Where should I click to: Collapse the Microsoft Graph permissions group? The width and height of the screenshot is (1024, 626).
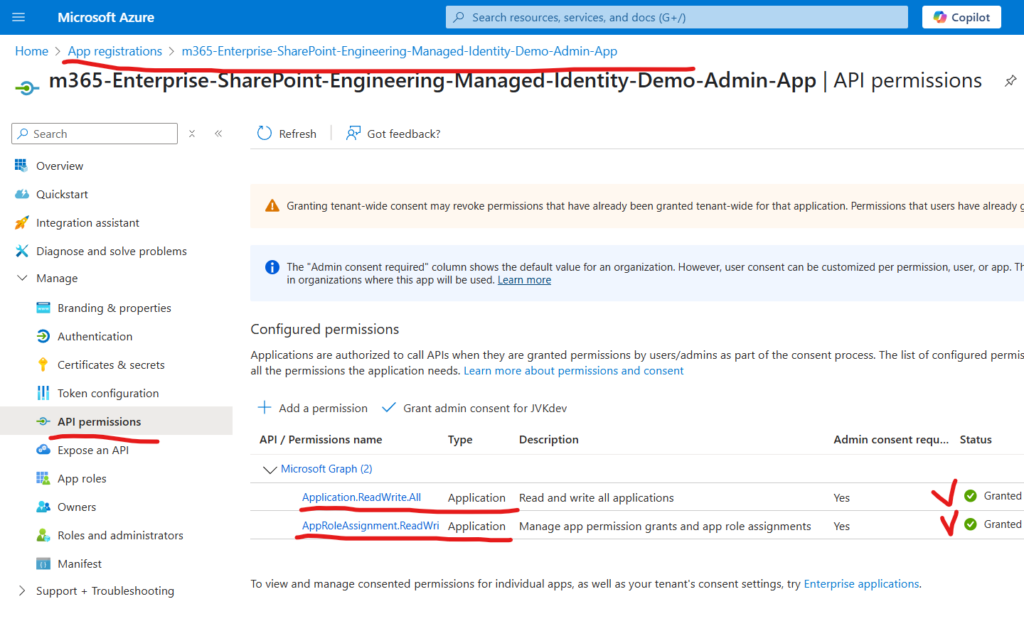268,469
